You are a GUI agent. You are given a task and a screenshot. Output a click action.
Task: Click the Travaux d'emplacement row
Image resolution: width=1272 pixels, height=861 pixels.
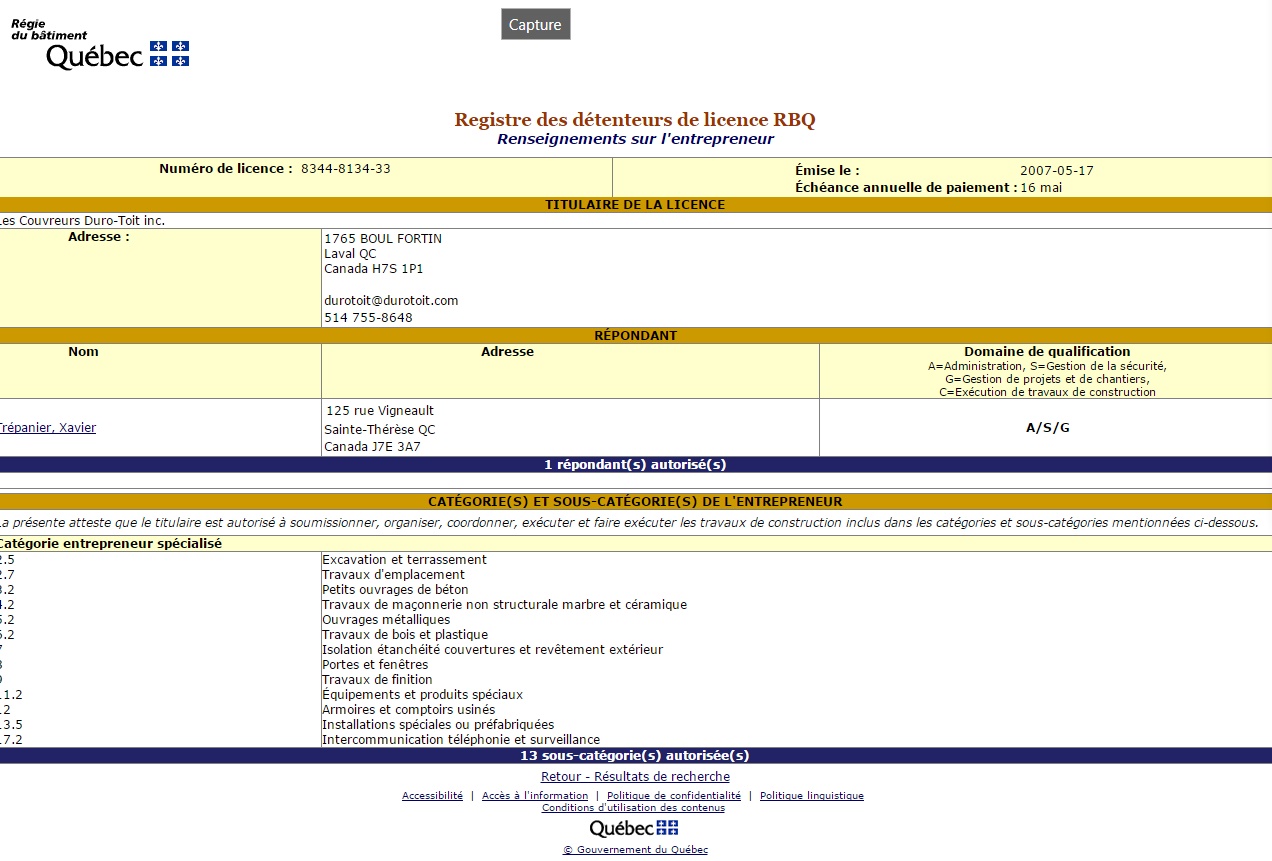636,575
